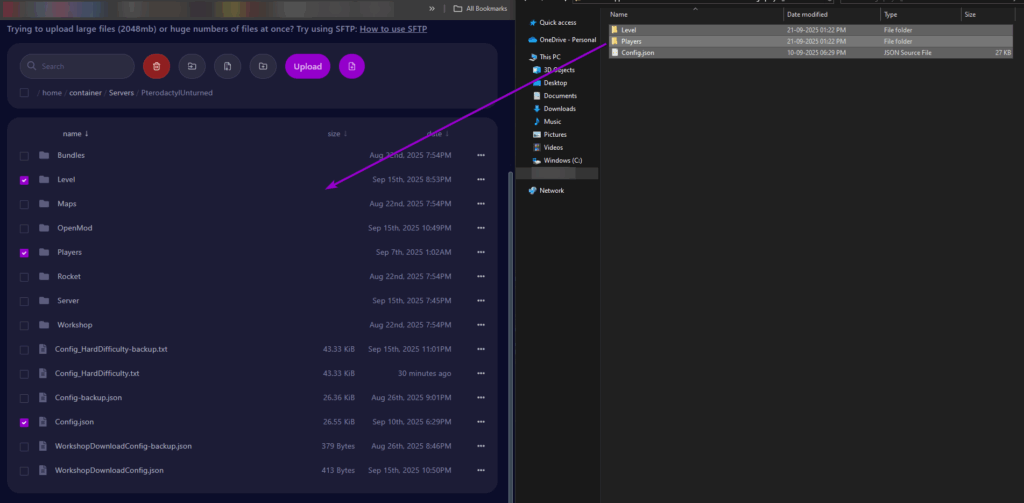The width and height of the screenshot is (1024, 503).
Task: Click the move-to-folder icon in toolbar
Action: (192, 66)
